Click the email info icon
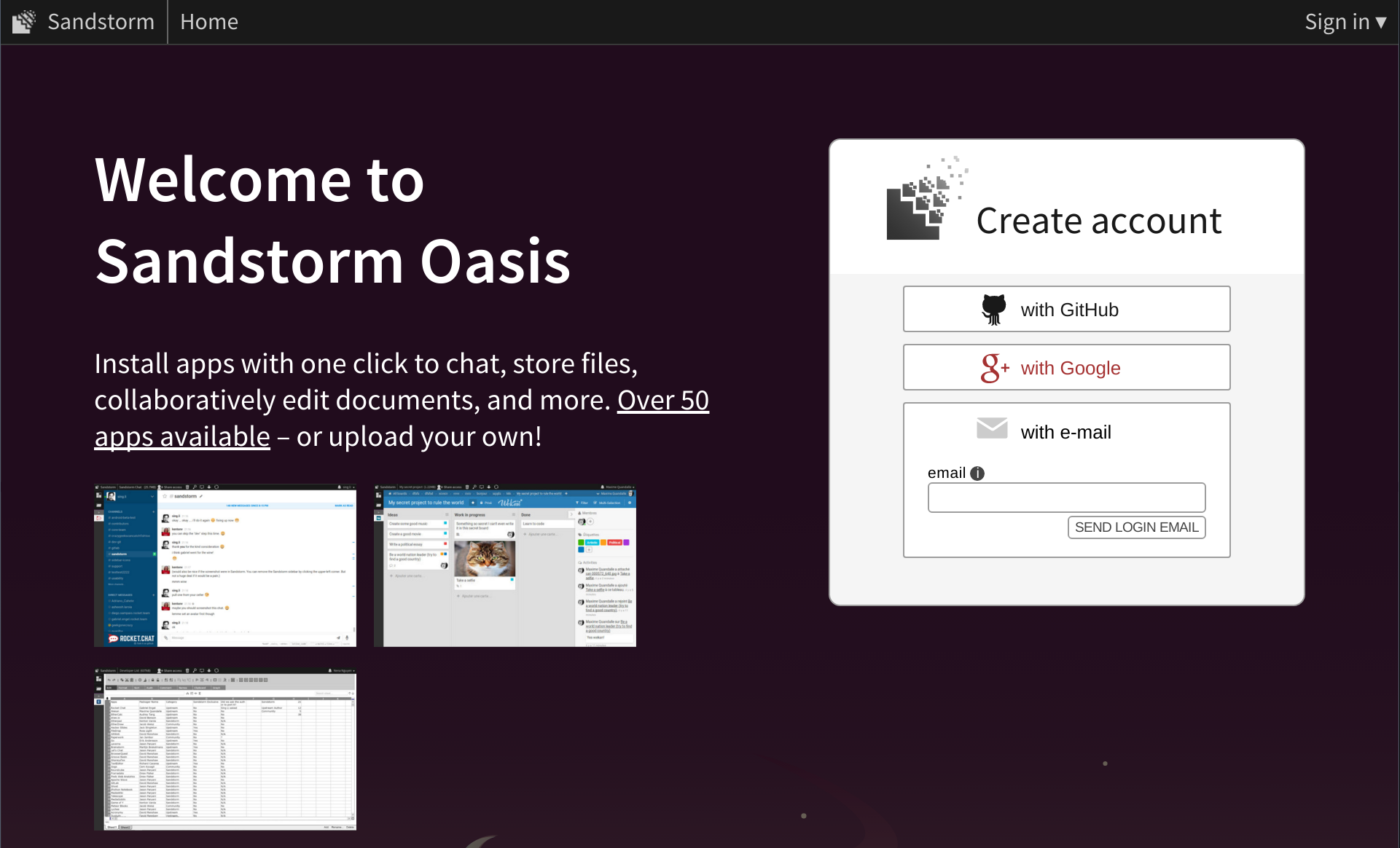 [977, 474]
